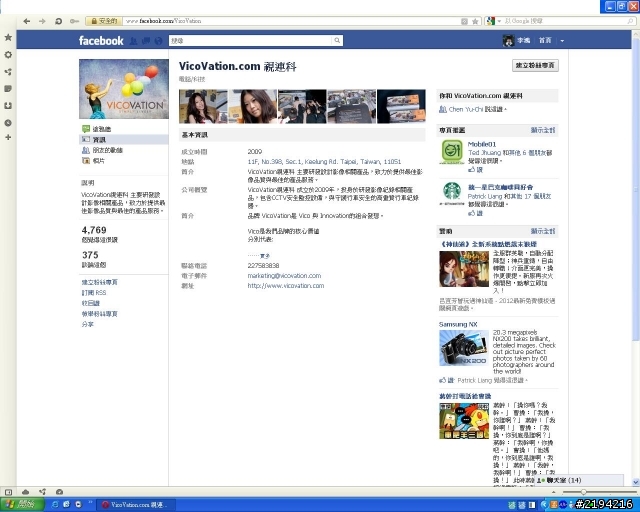Open the chat bar showing (14)
The image size is (640, 512).
(579, 481)
